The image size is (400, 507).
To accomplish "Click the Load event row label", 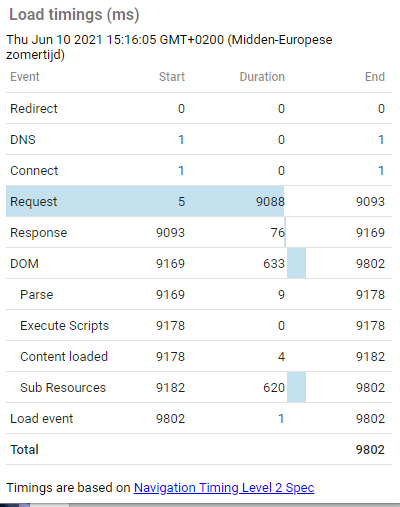I will coord(42,419).
